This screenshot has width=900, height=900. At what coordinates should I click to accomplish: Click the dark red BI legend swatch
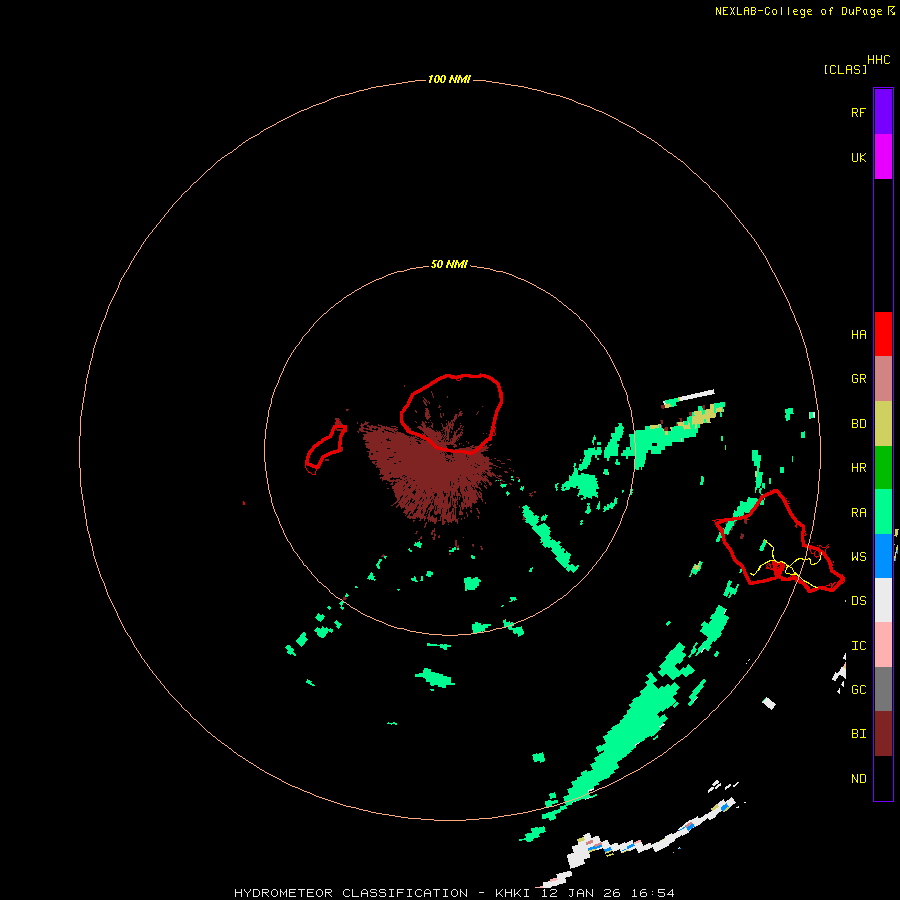point(883,734)
